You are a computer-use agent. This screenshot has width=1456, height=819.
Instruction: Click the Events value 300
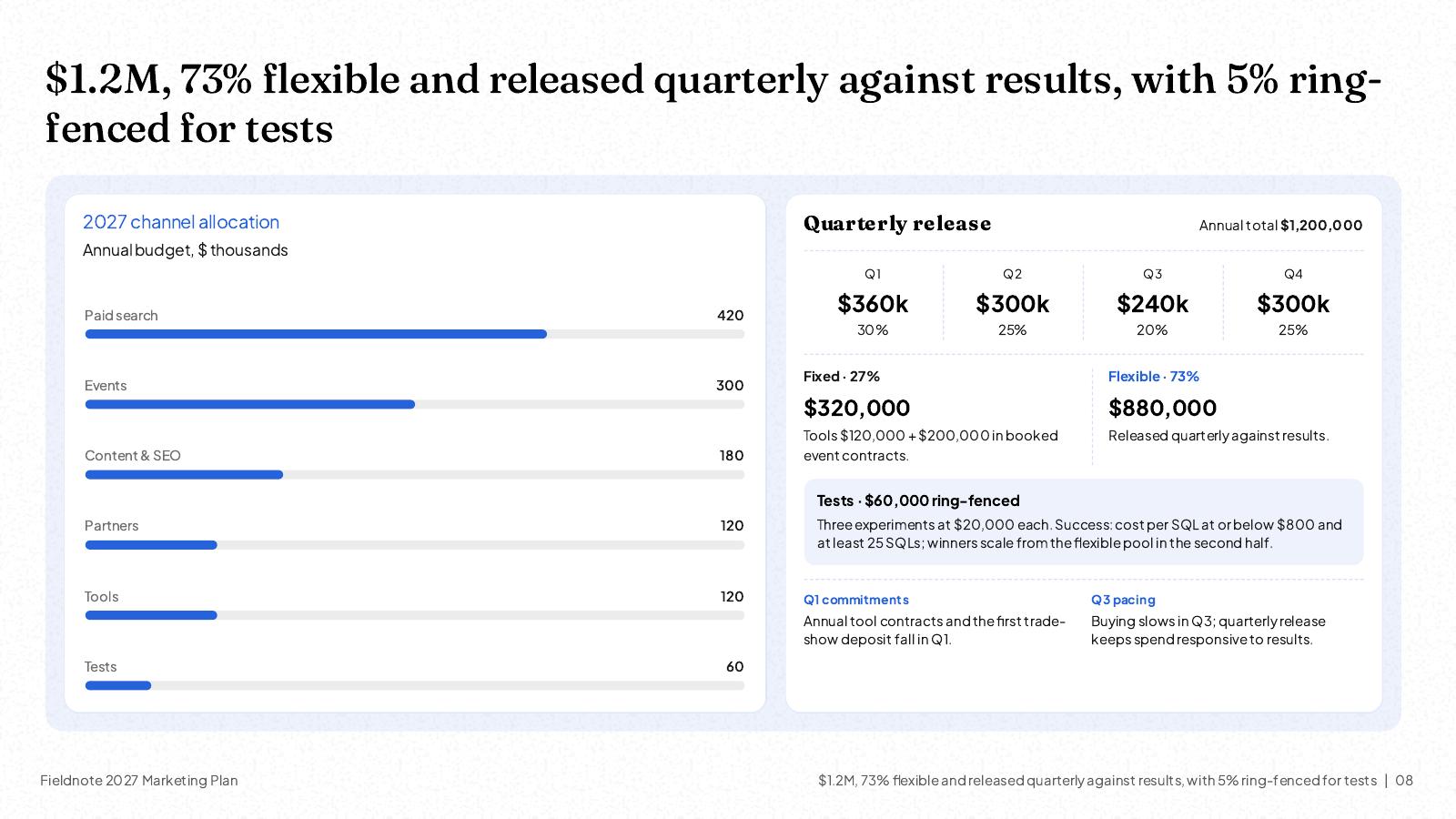coord(730,385)
